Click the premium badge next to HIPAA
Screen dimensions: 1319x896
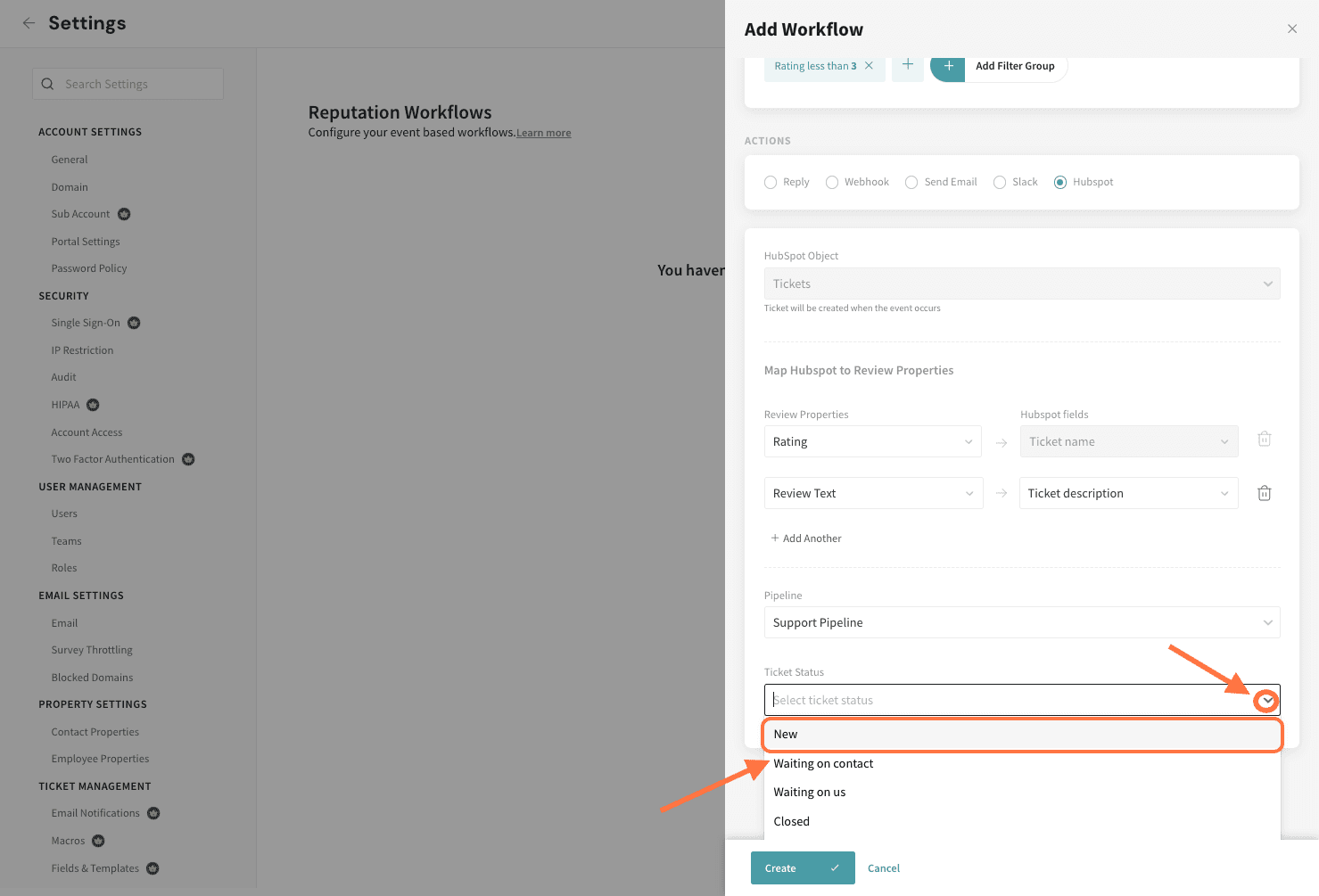click(x=93, y=405)
